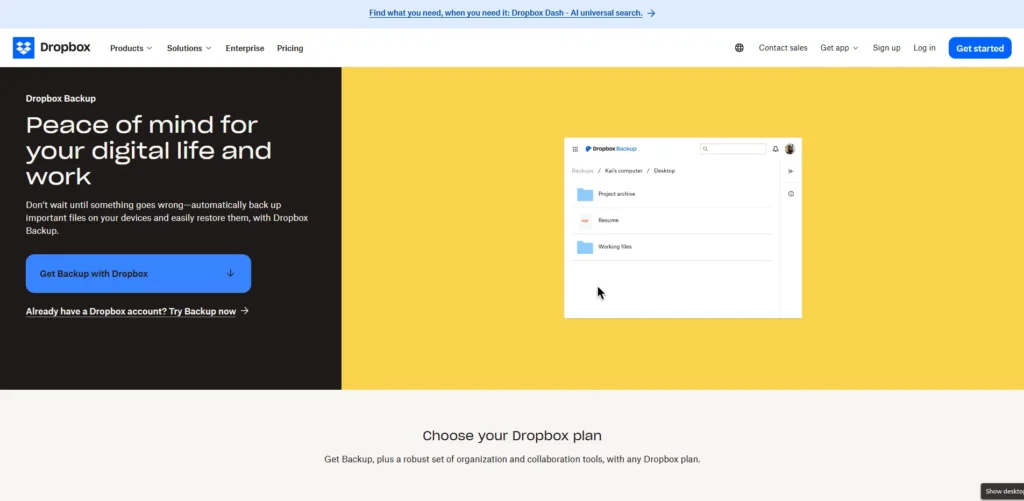
Task: Expand the Products menu
Action: tap(131, 48)
